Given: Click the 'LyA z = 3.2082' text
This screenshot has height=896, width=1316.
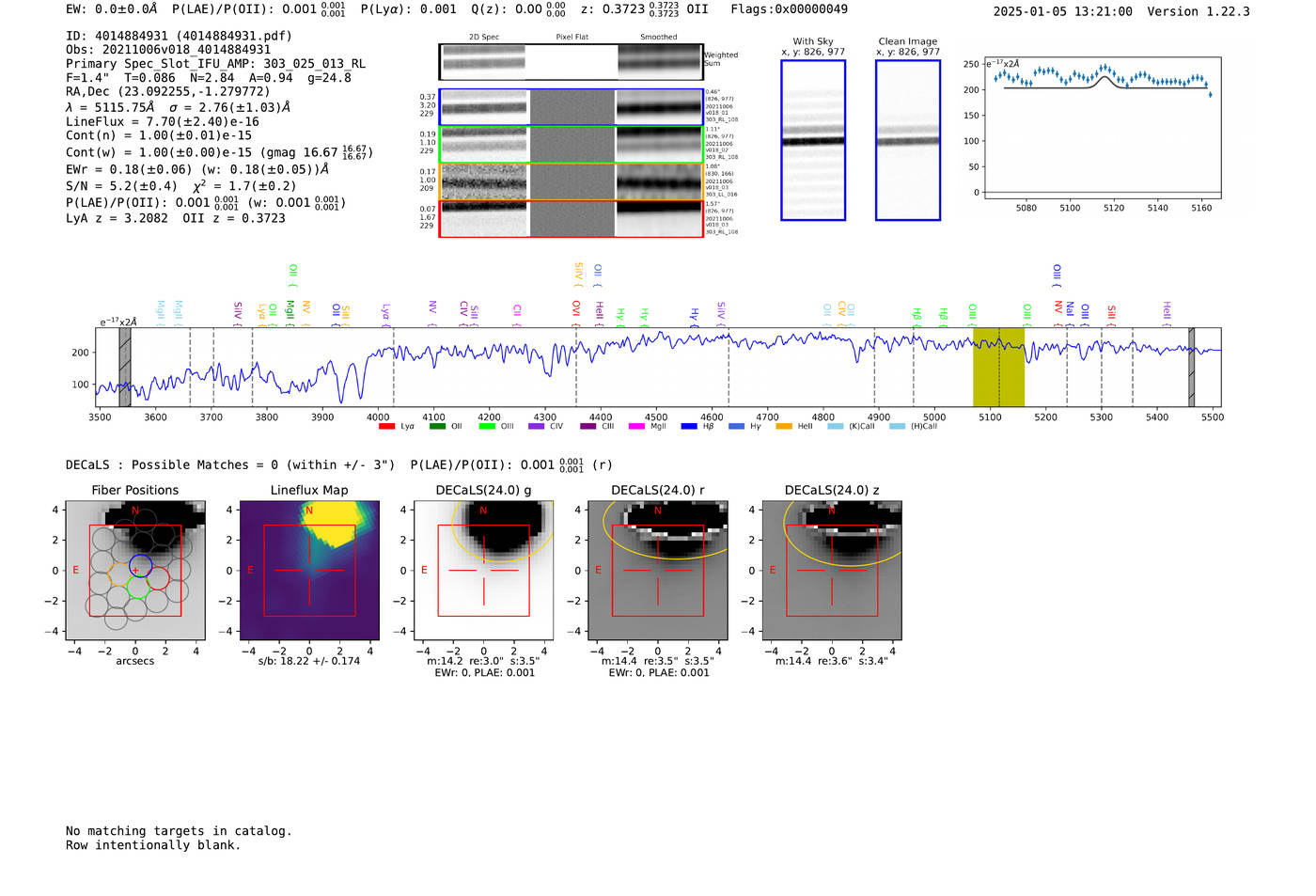Looking at the screenshot, I should tap(117, 218).
